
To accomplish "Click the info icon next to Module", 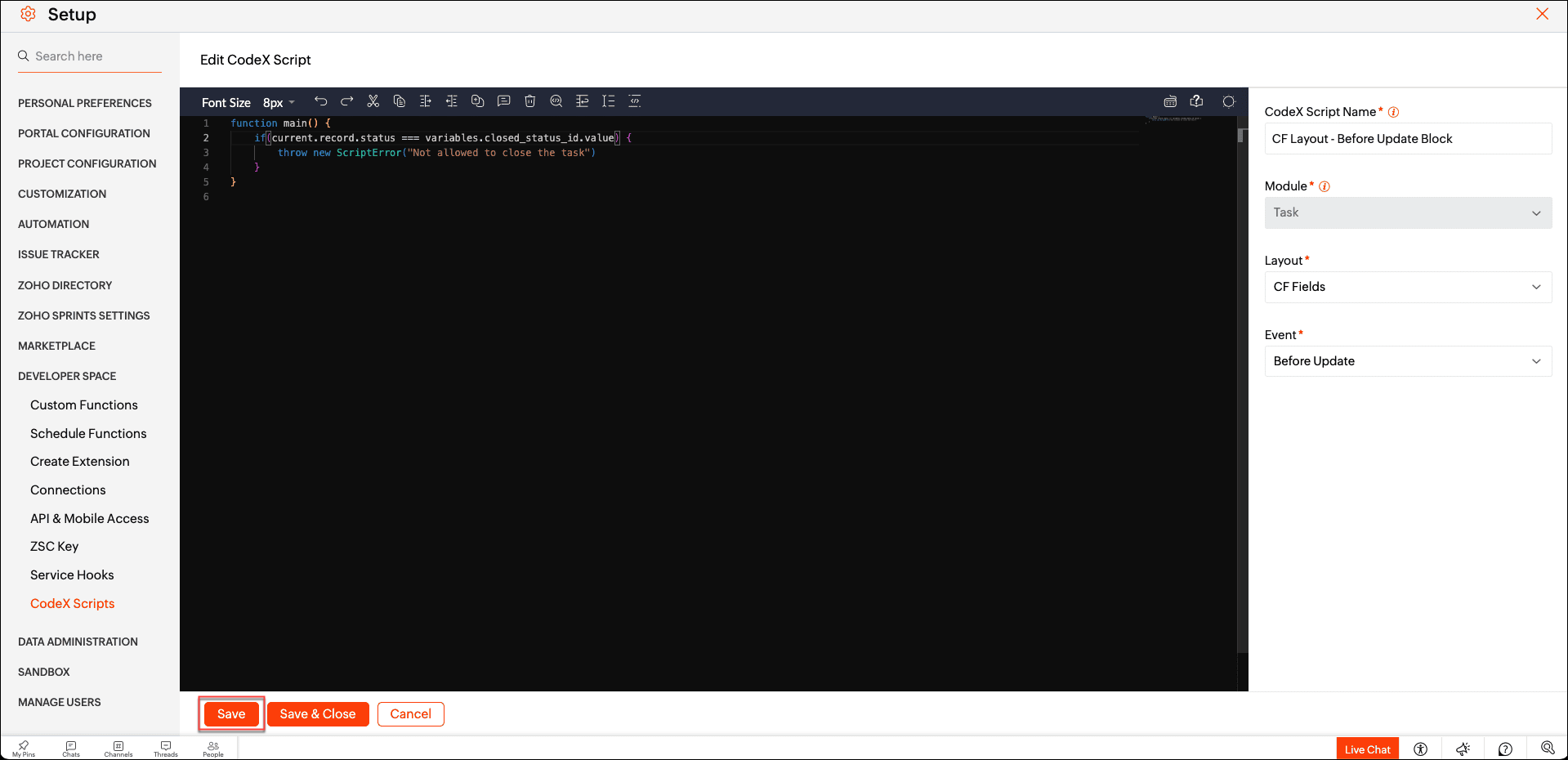I will pyautogui.click(x=1325, y=187).
